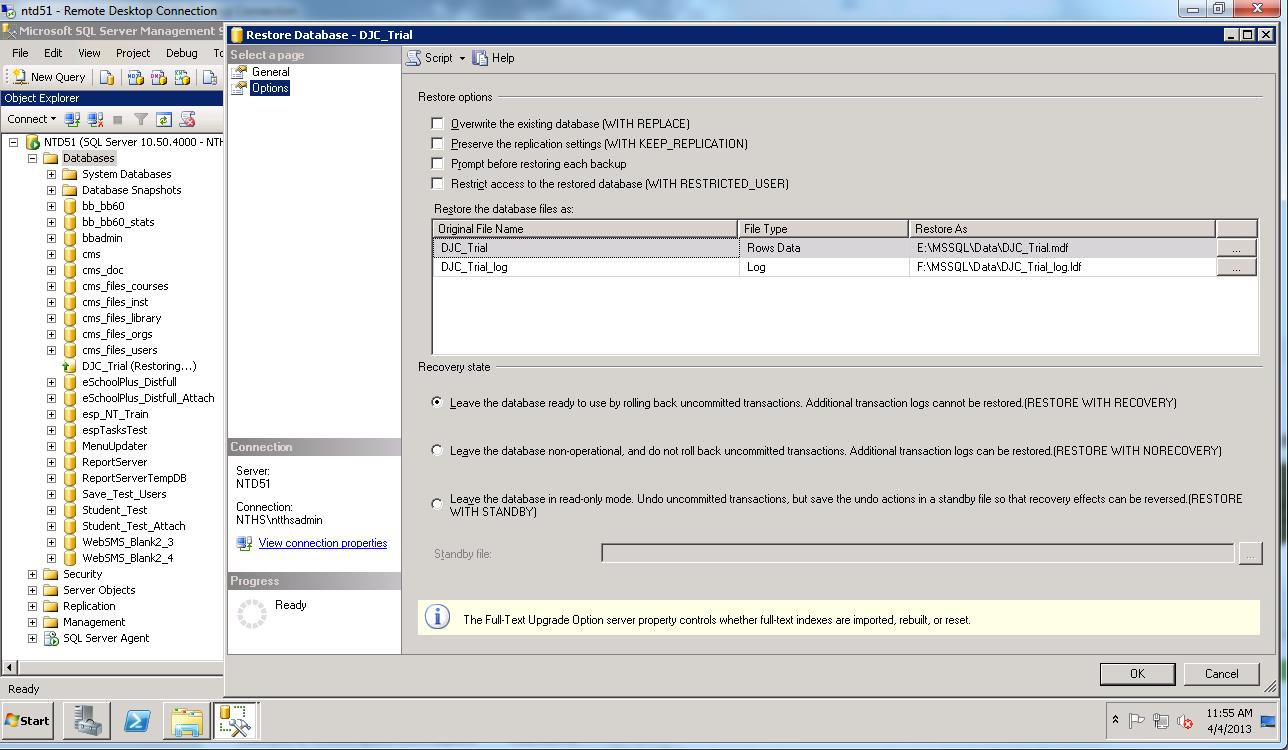This screenshot has width=1288, height=750.
Task: Expand the bb_bb60 database node
Action: [51, 206]
